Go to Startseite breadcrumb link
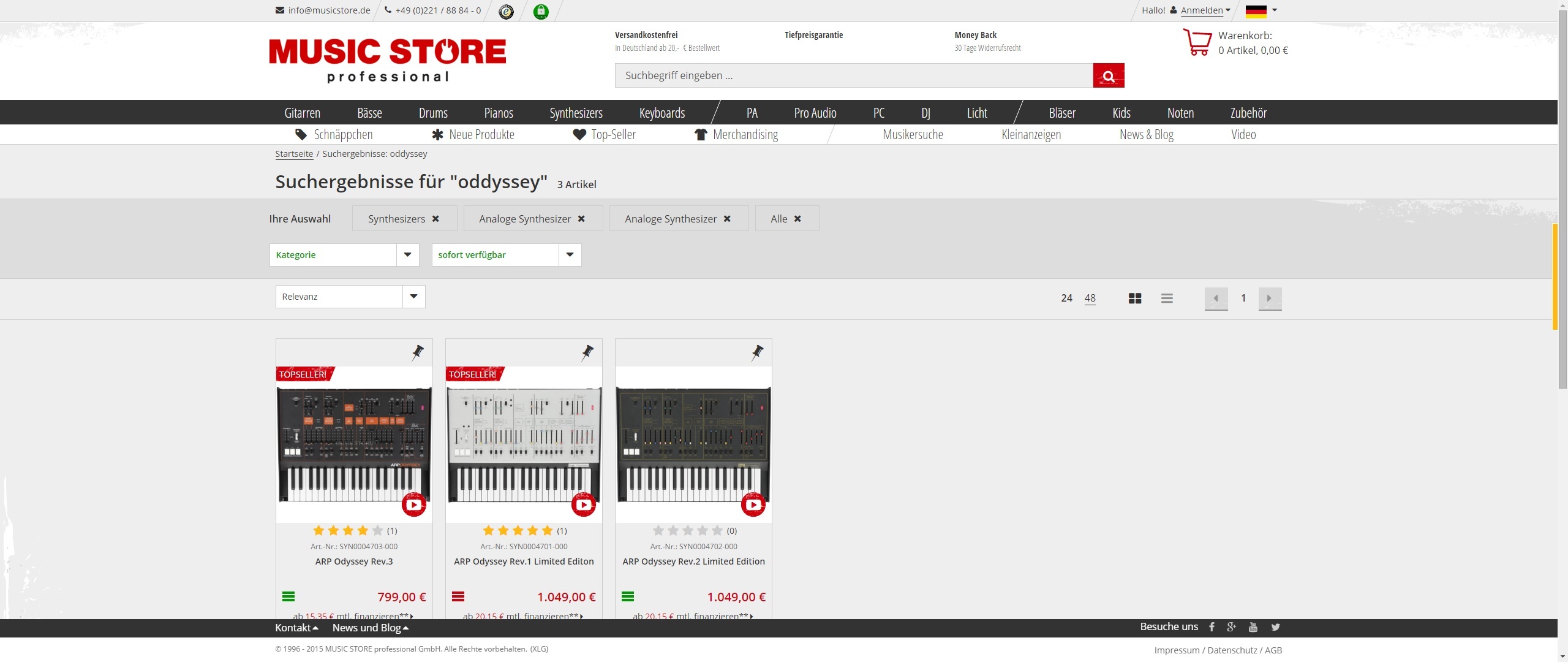This screenshot has width=1568, height=662. (294, 154)
